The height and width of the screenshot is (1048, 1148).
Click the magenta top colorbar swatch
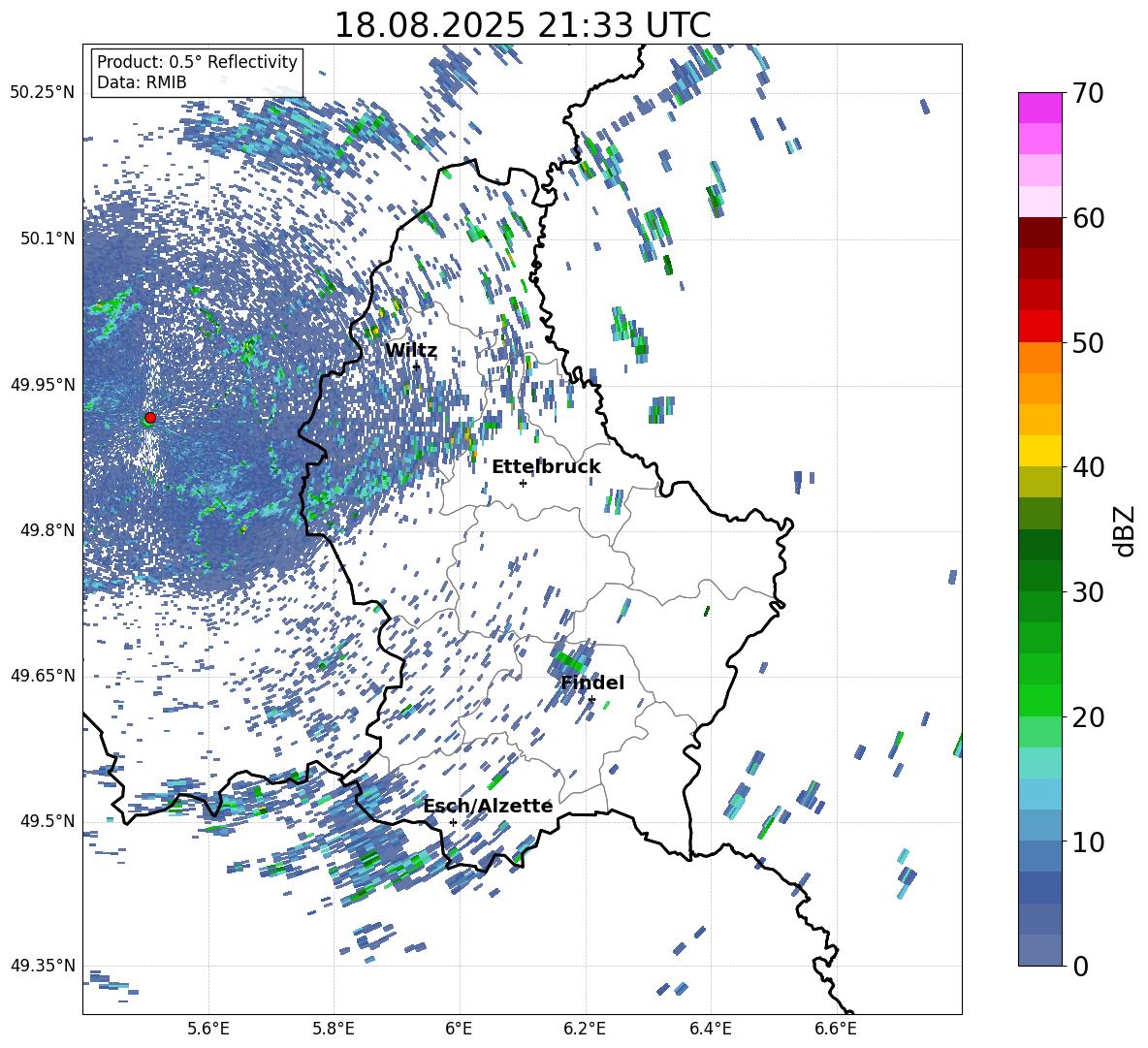1039,109
